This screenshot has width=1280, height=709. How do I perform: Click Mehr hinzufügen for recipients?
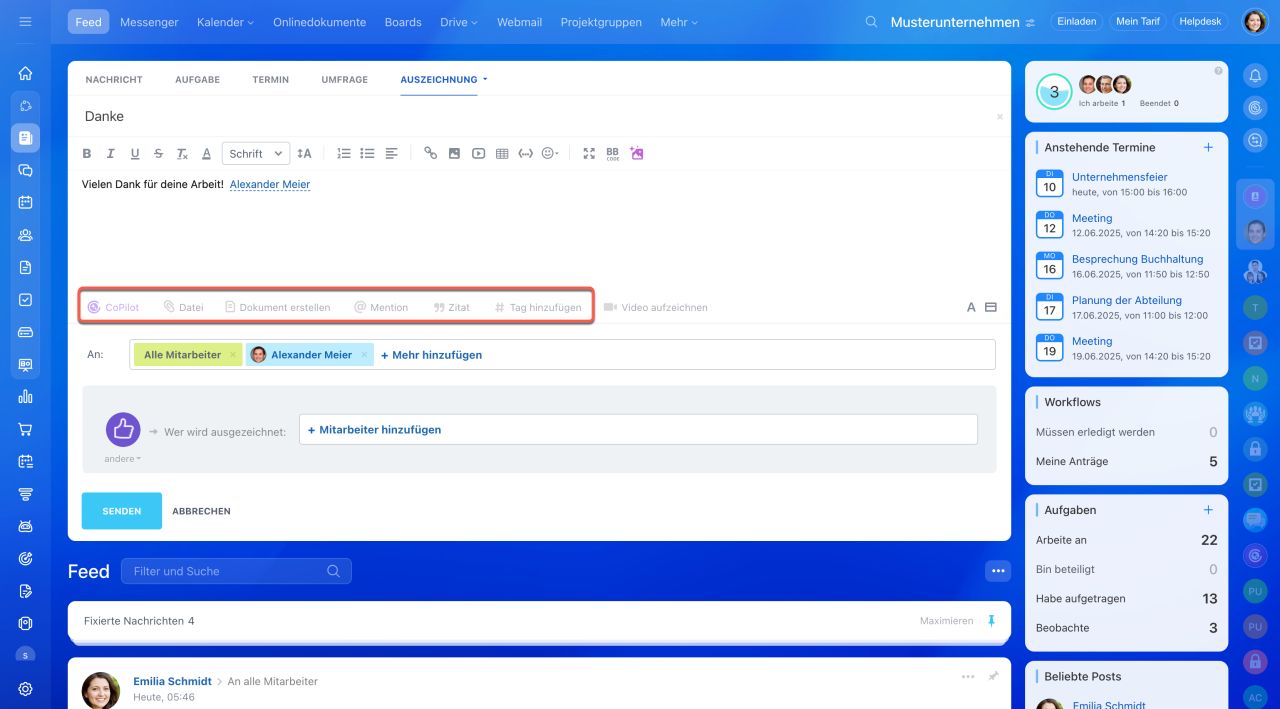431,355
